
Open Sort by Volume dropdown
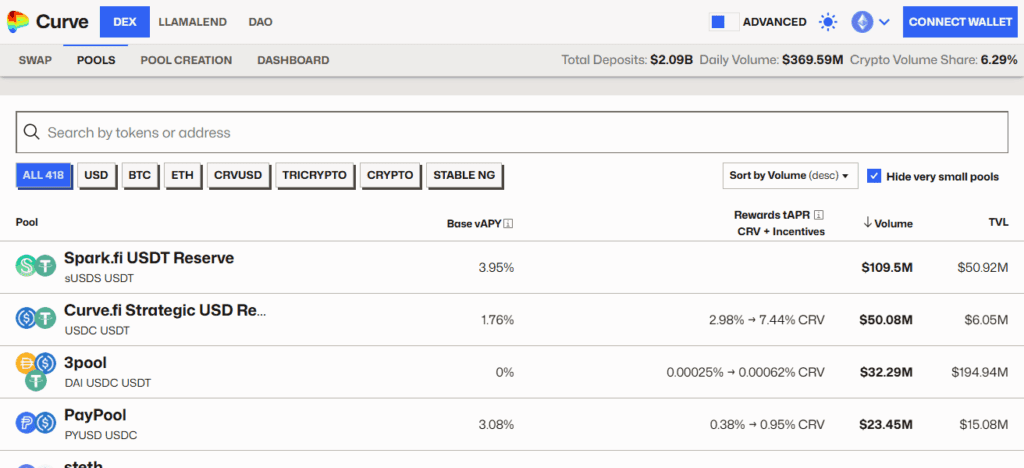pyautogui.click(x=790, y=176)
